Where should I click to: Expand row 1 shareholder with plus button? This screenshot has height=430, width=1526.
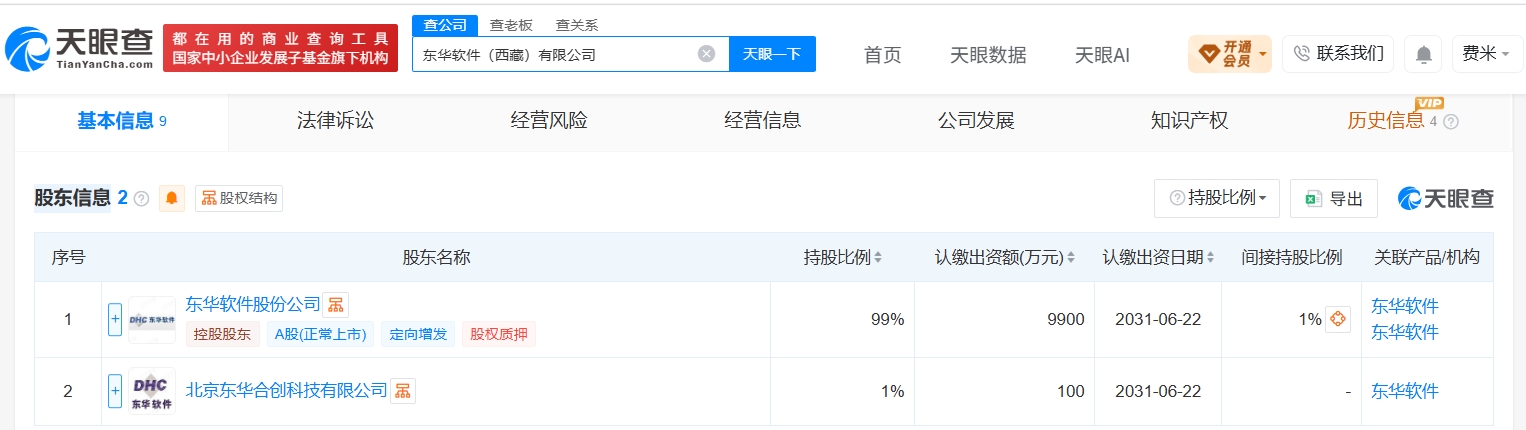(115, 320)
